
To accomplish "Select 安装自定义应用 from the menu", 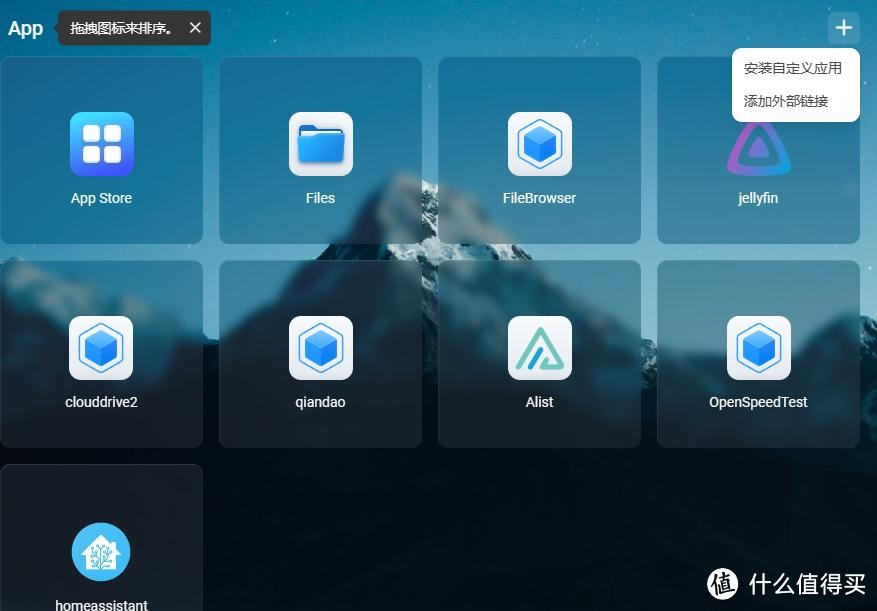I will click(793, 69).
